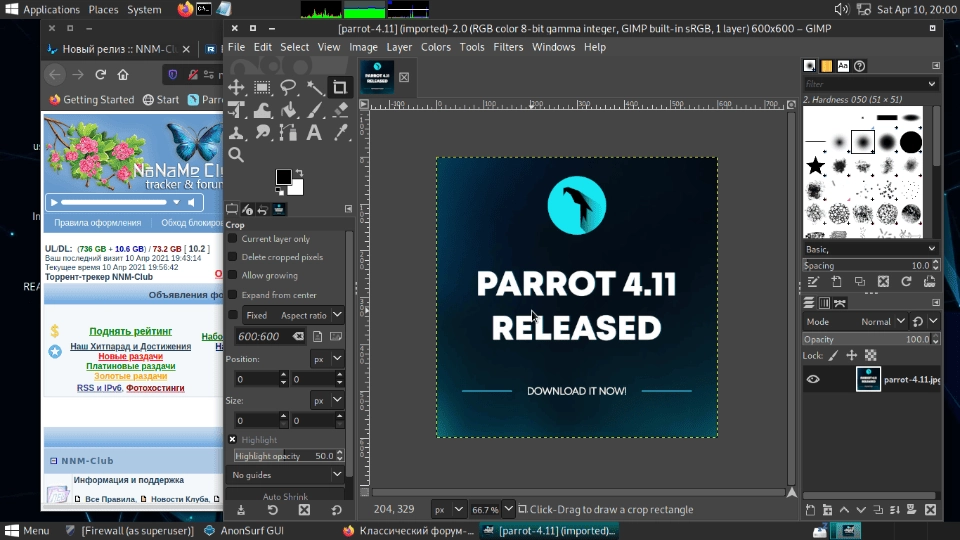Select the Warp Transform tool

(x=262, y=110)
